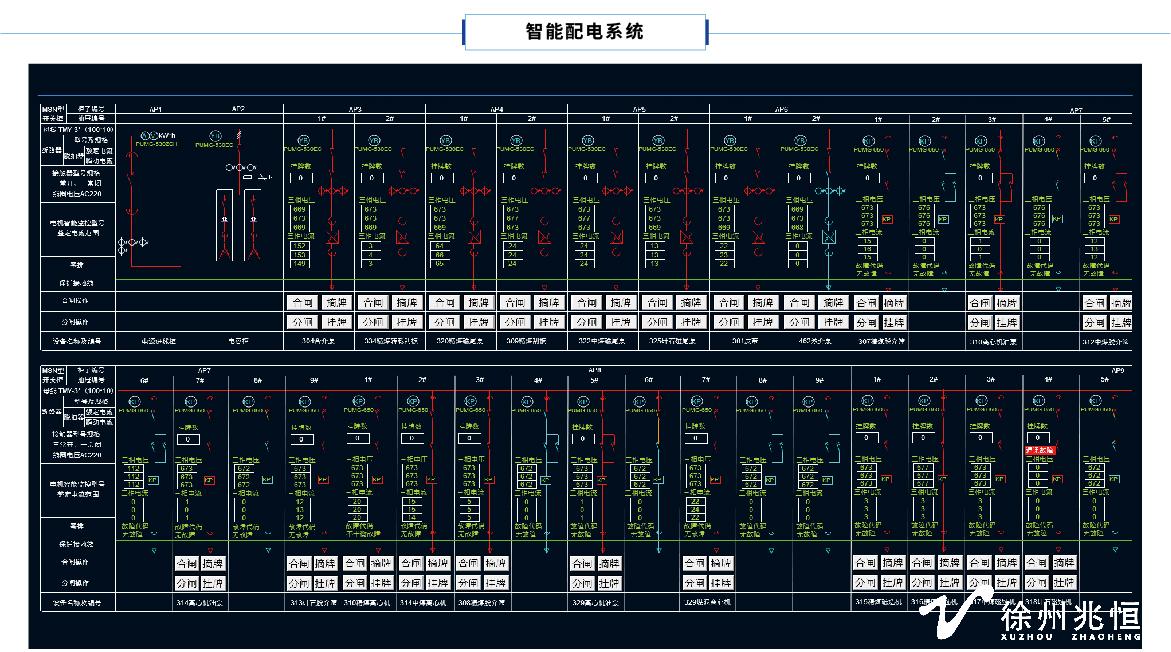Image resolution: width=1171 pixels, height=652 pixels.
Task: Click 挂牌 under lower AP9 1# column
Action: (x=894, y=582)
